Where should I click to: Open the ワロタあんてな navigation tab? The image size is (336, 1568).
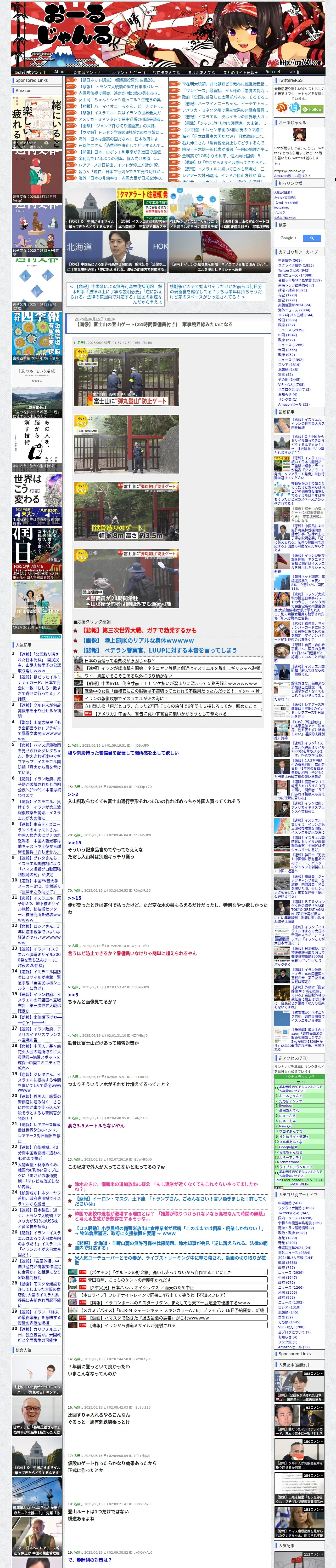(x=166, y=72)
